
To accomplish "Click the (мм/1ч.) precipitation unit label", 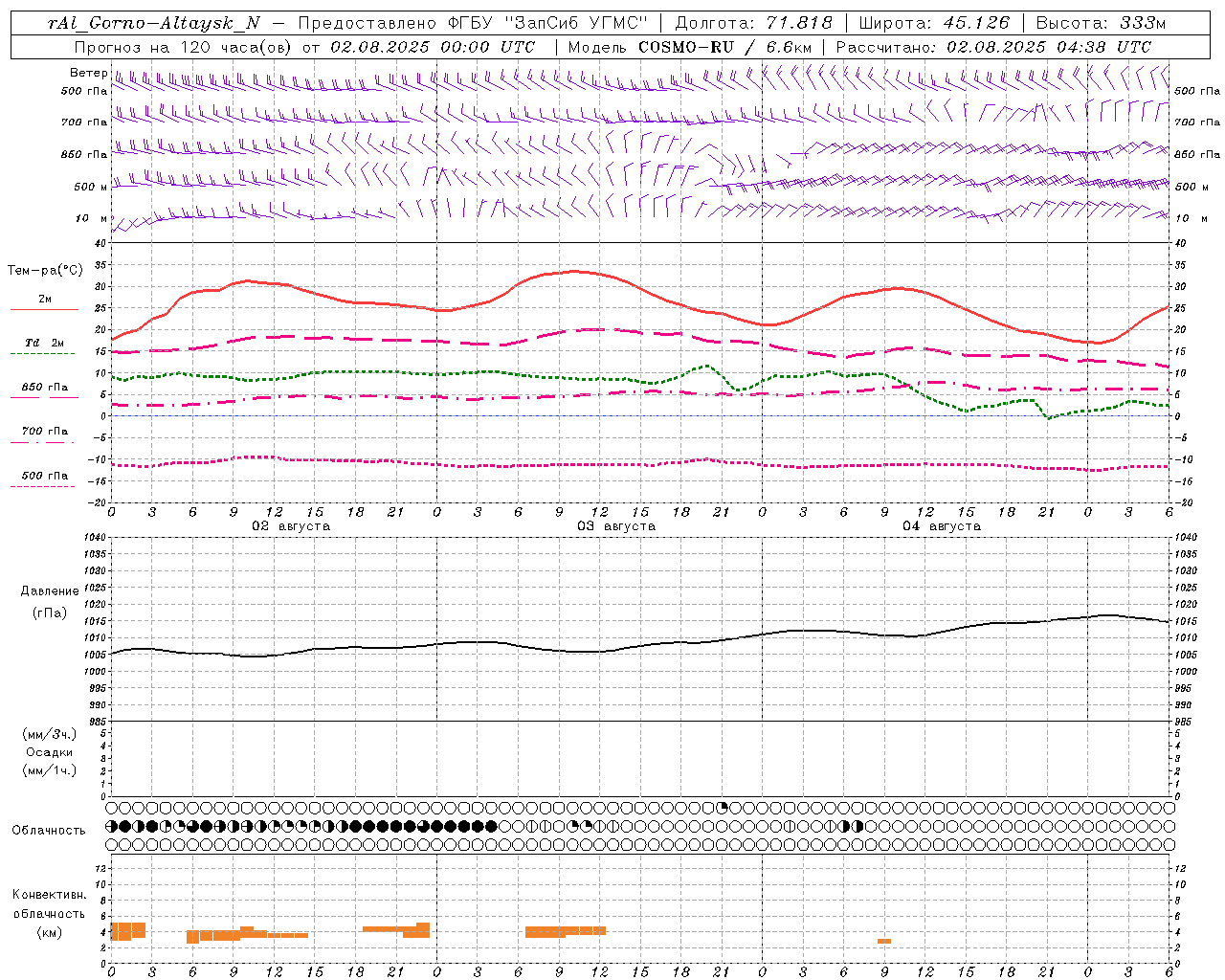I will [x=50, y=769].
